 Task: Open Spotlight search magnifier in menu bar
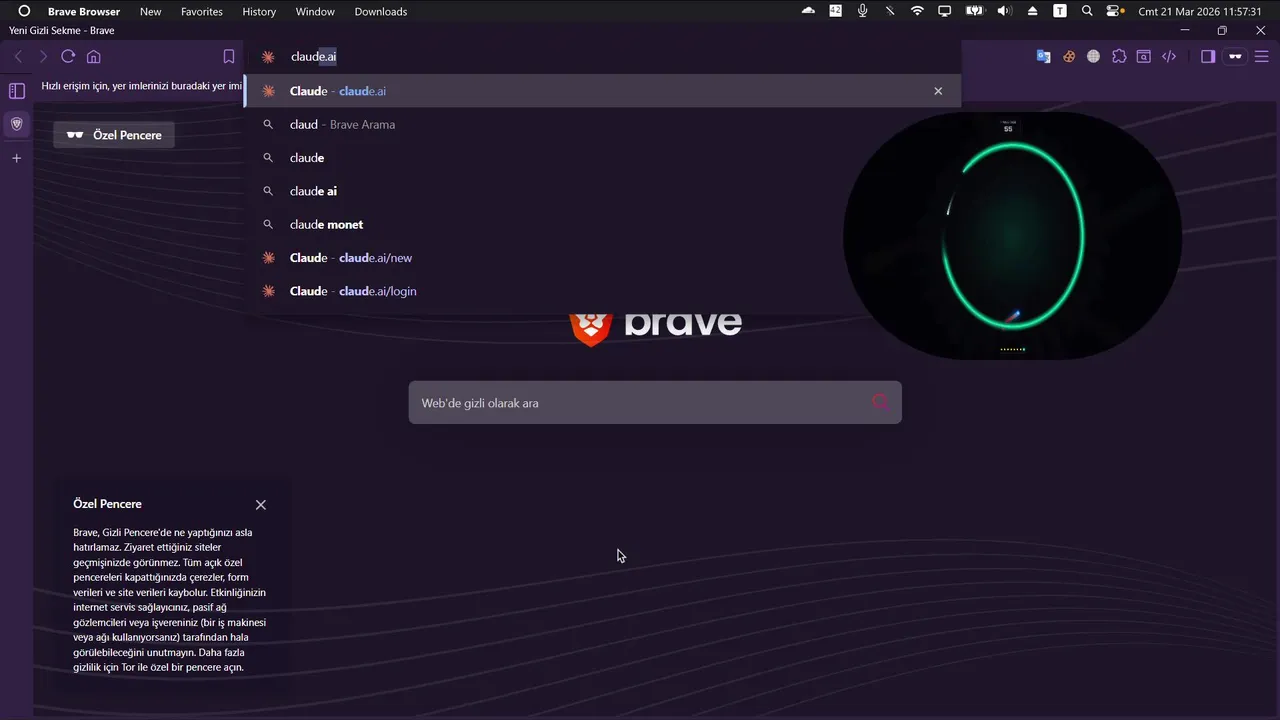1087,11
